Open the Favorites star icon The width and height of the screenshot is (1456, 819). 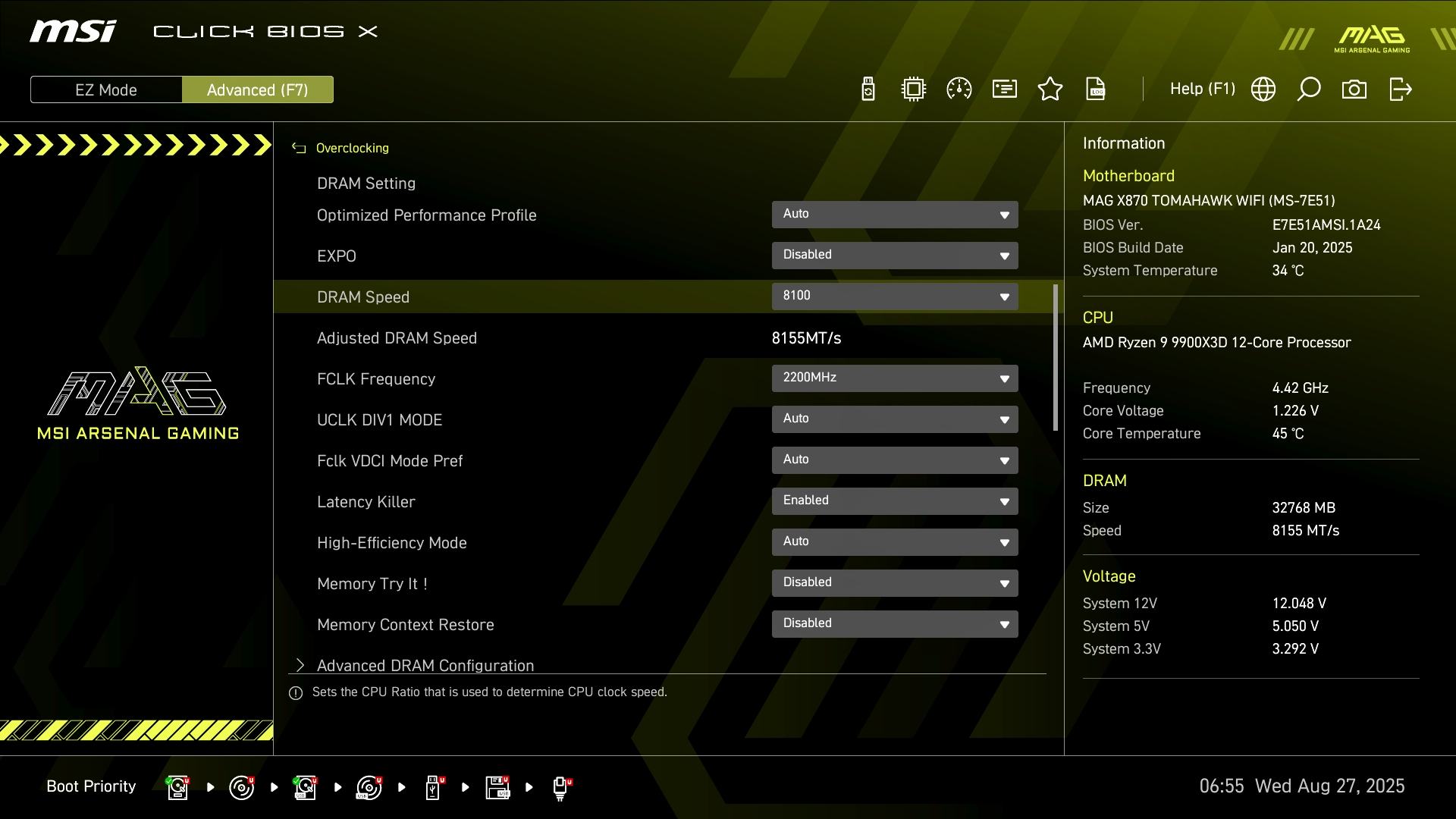pos(1050,89)
